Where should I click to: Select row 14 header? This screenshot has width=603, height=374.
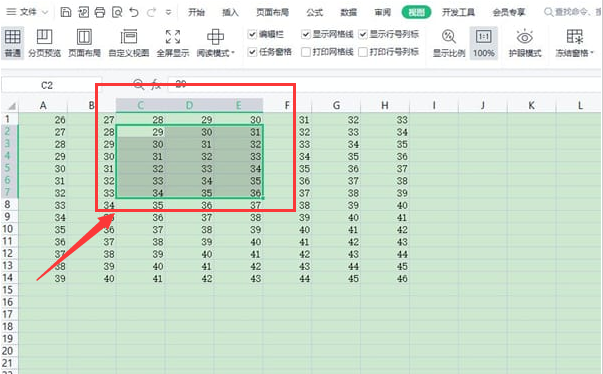[x=8, y=278]
